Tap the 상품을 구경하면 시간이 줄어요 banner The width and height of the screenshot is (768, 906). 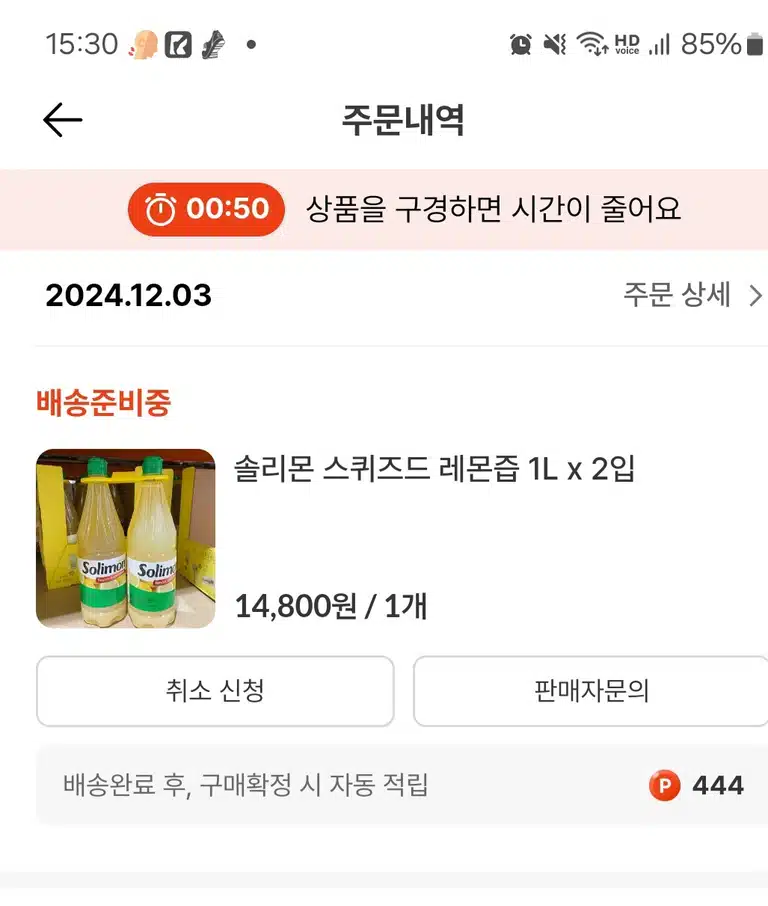[384, 210]
